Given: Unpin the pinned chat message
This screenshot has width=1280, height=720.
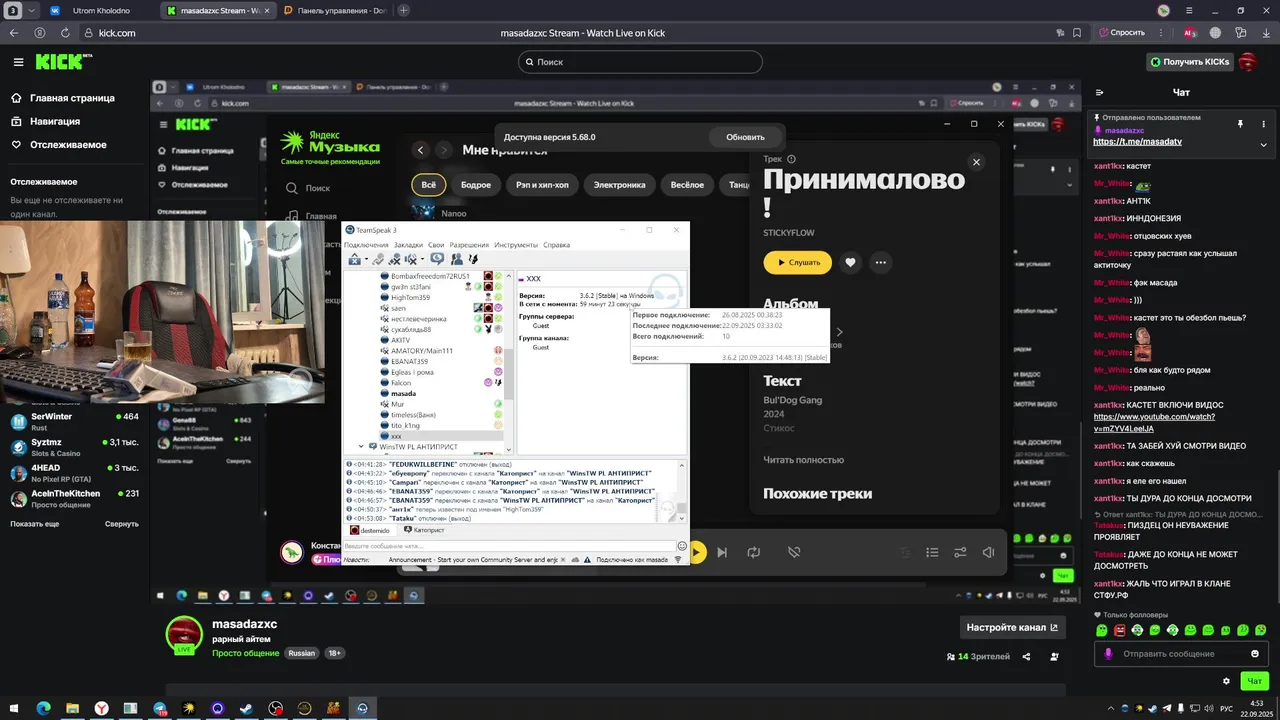Looking at the screenshot, I should click(x=1240, y=124).
